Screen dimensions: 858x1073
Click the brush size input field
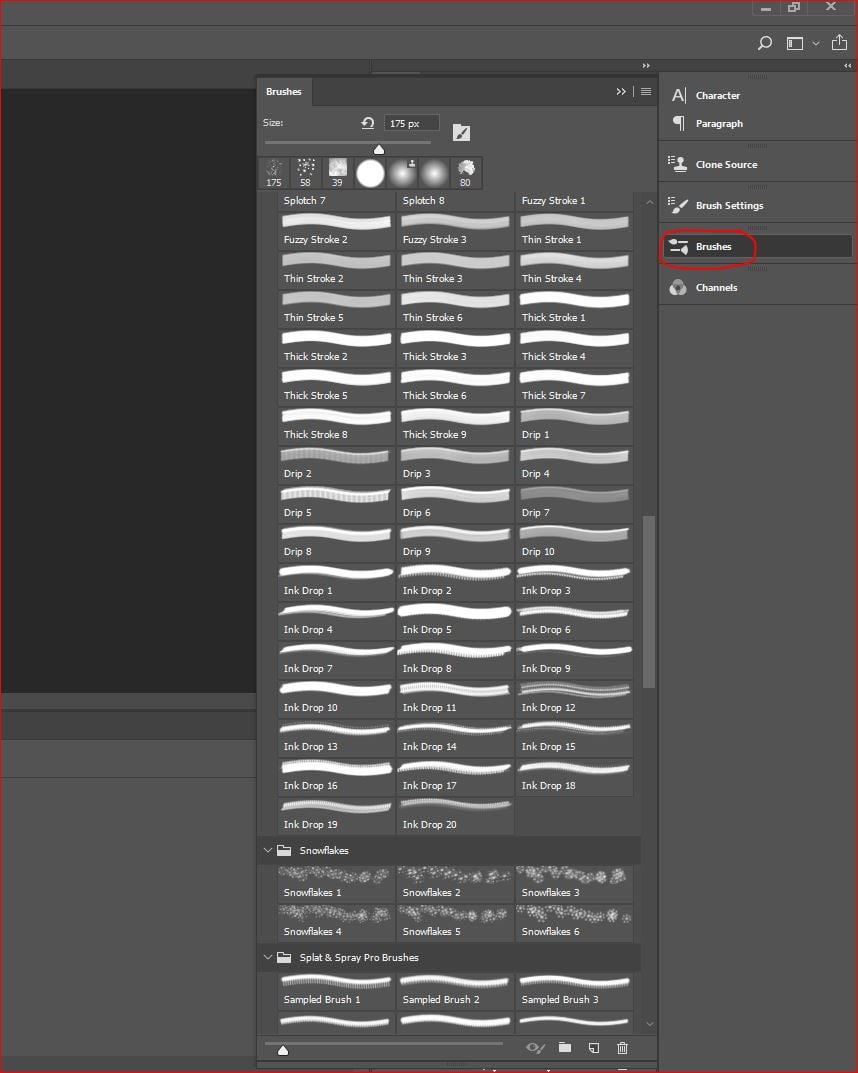pyautogui.click(x=411, y=123)
